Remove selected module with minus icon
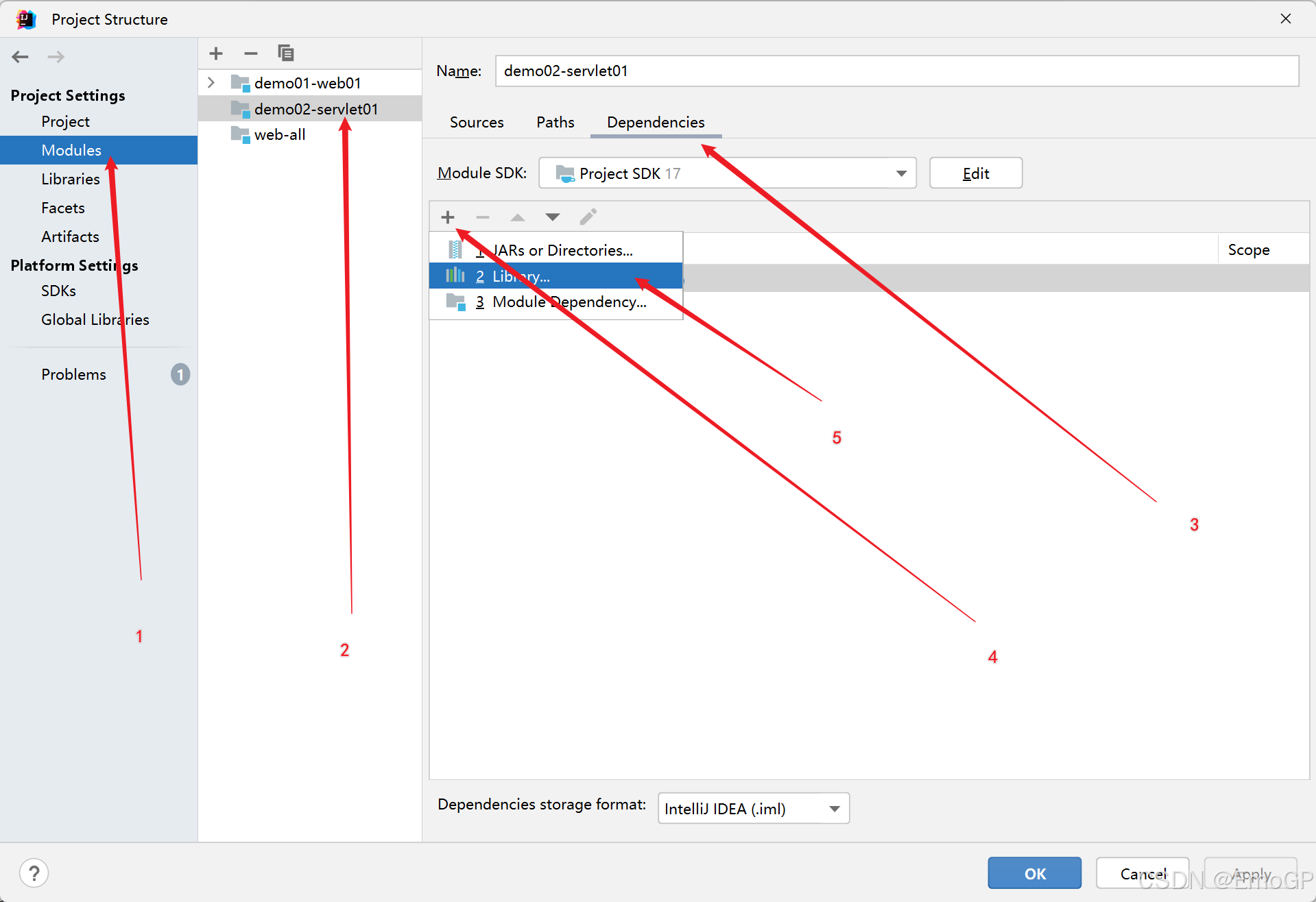The height and width of the screenshot is (902, 1316). click(251, 53)
